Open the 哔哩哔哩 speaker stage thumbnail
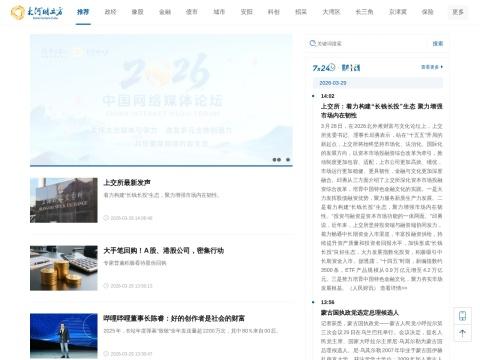This screenshot has width=480, height=360. tap(64, 336)
